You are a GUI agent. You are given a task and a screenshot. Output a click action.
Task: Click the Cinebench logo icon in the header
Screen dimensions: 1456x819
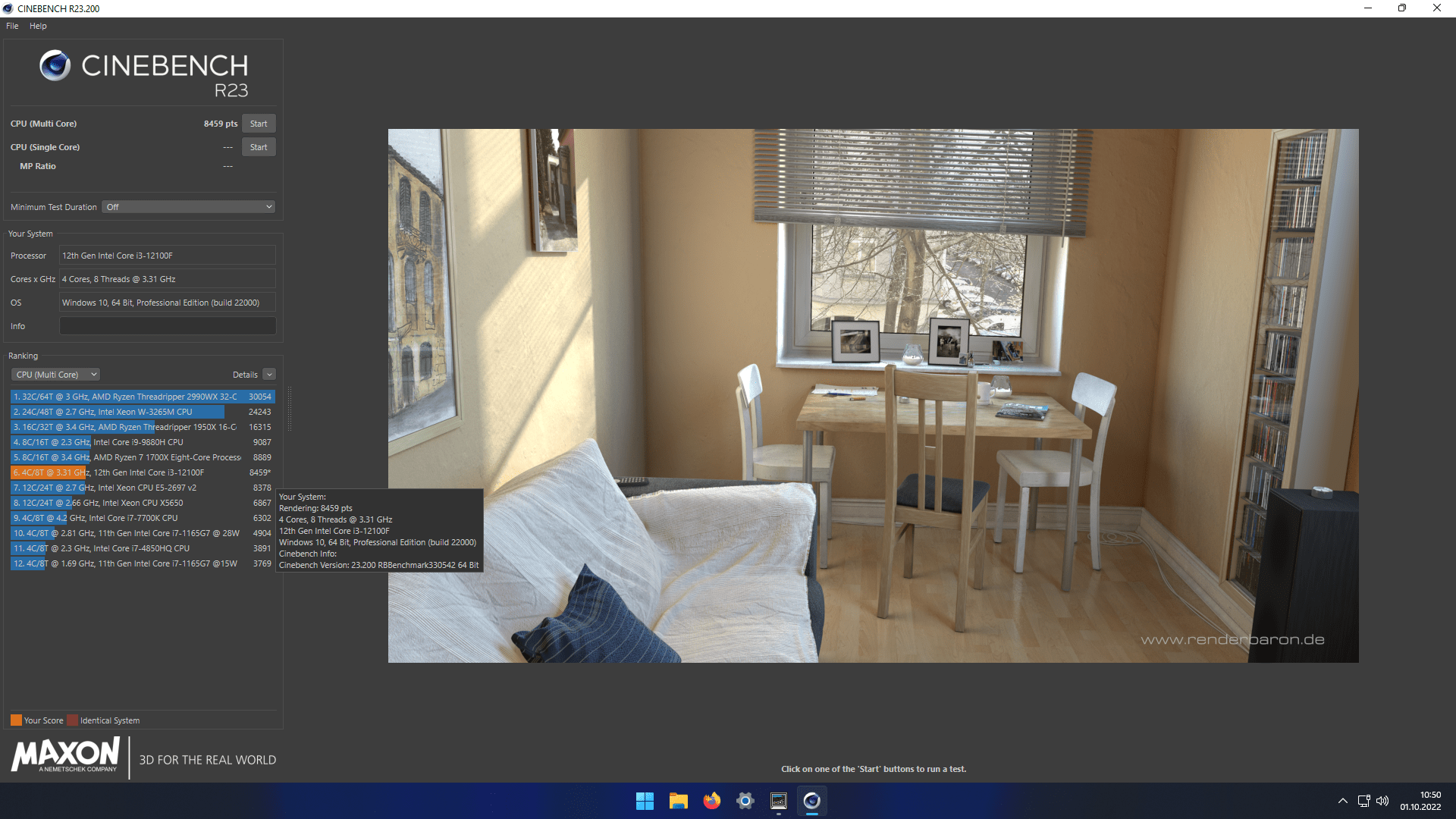pos(55,66)
